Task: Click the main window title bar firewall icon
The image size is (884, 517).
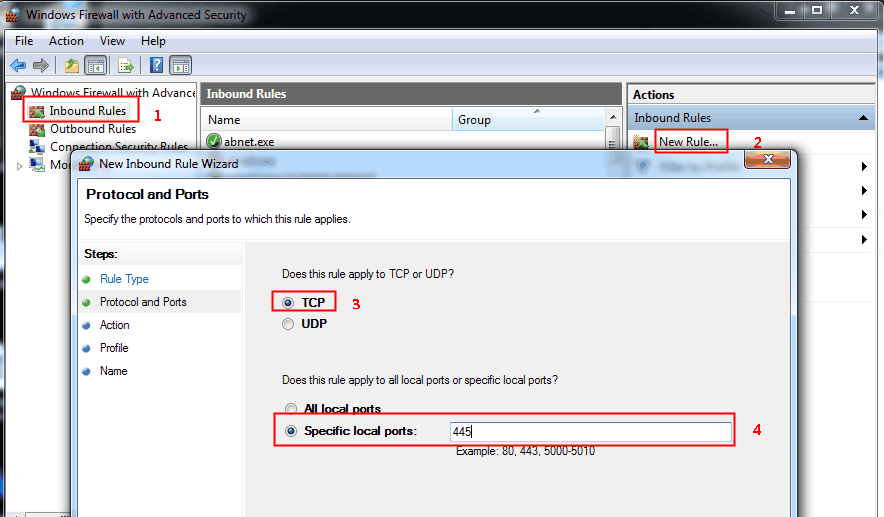Action: click(x=12, y=15)
